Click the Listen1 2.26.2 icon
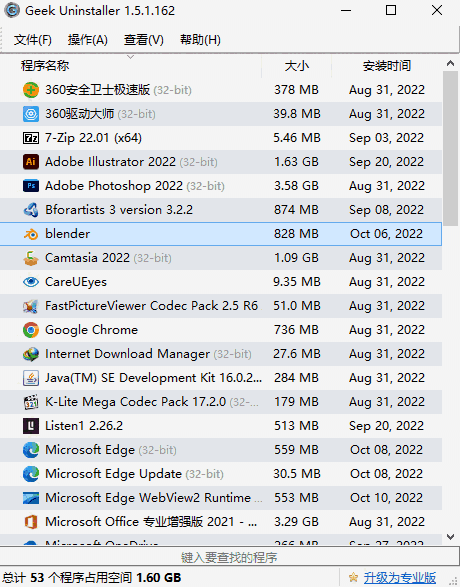 31,426
